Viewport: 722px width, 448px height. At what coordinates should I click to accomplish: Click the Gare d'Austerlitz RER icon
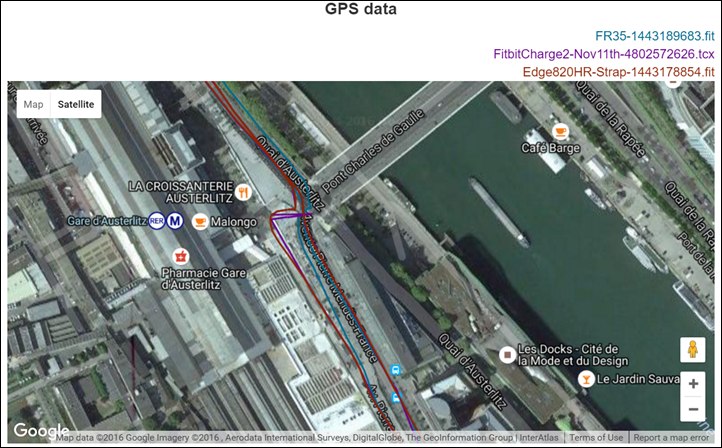tap(157, 221)
